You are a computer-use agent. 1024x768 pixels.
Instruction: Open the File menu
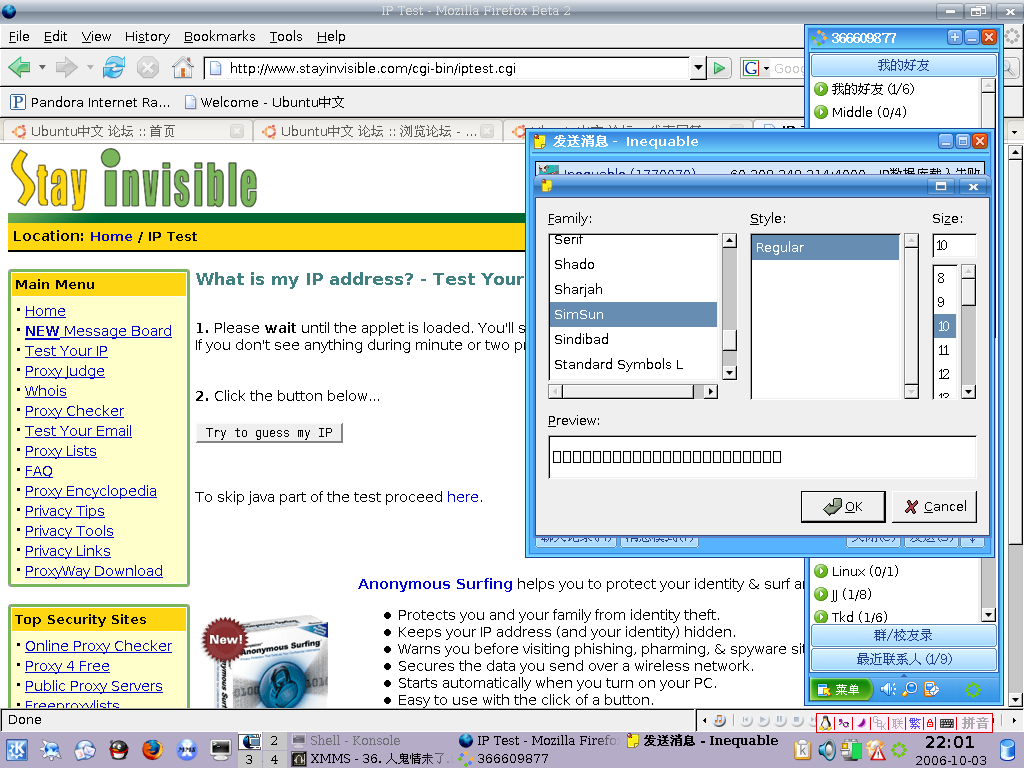point(19,37)
